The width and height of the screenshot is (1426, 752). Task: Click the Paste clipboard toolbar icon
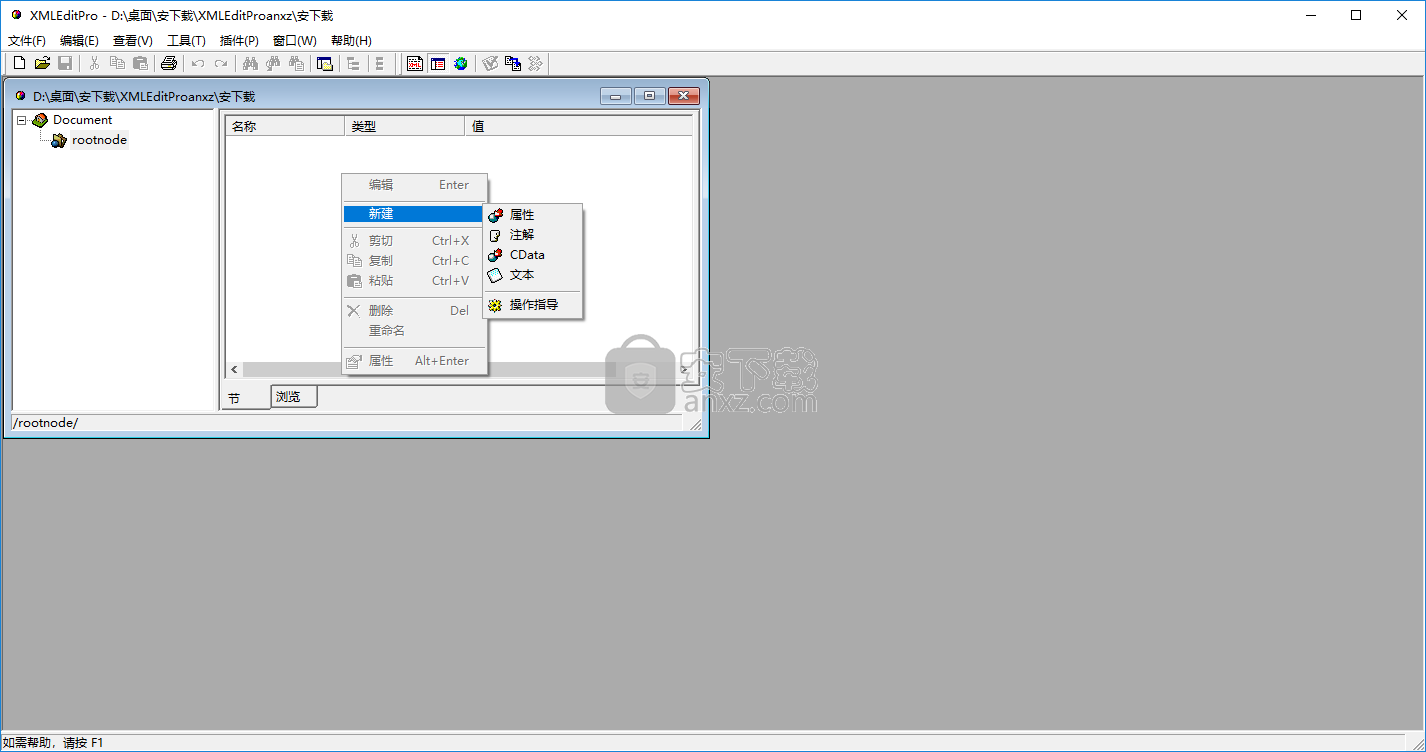140,63
